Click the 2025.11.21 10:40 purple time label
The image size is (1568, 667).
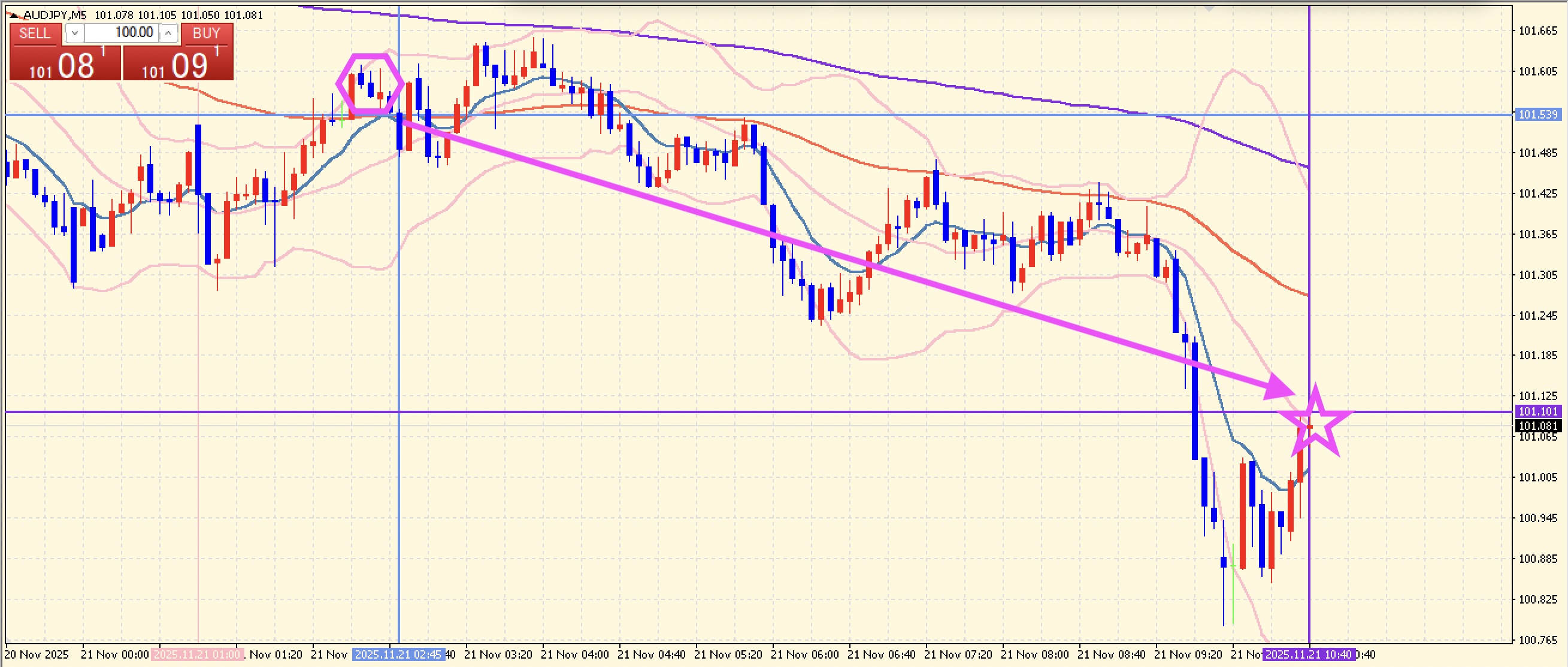(x=1309, y=655)
